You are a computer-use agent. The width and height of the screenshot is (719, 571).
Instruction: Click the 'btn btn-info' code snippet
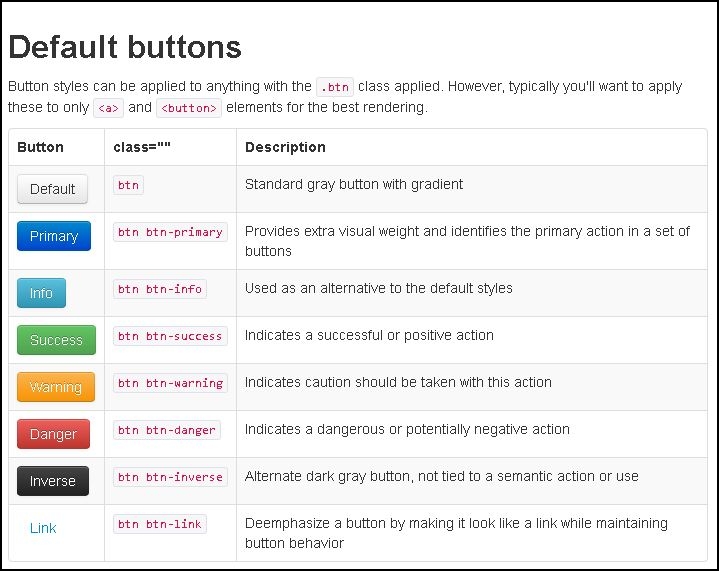160,289
